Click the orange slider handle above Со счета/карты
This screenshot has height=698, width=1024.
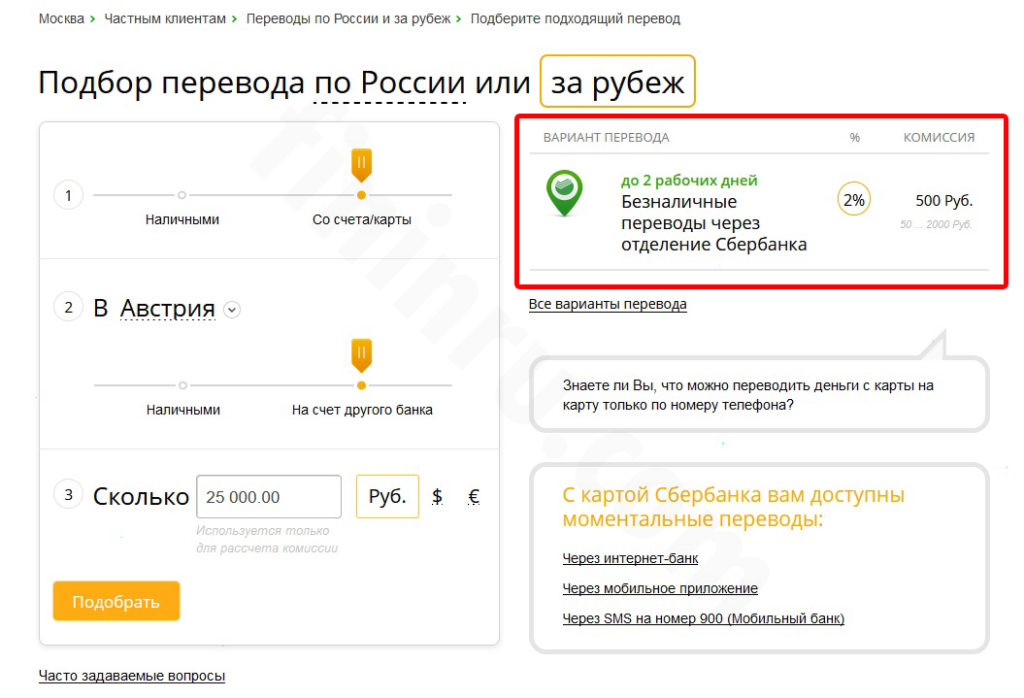pyautogui.click(x=361, y=165)
